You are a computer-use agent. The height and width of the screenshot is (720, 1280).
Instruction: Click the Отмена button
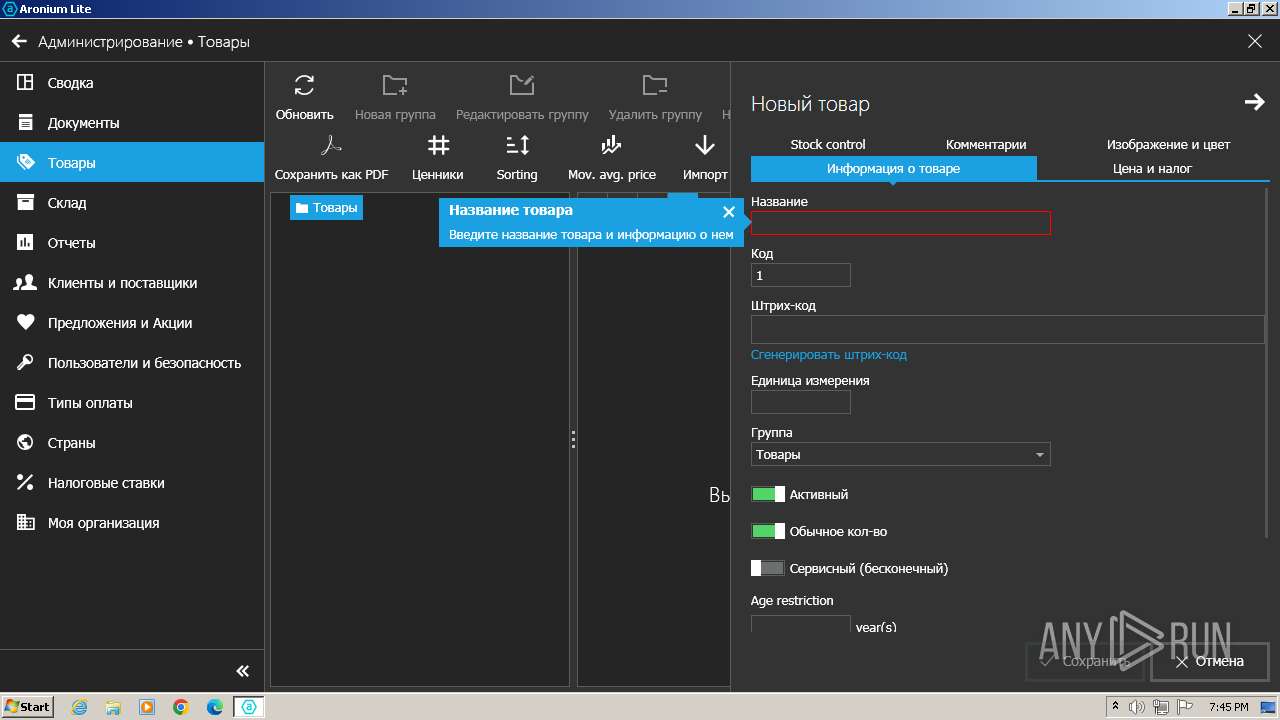click(x=1209, y=661)
